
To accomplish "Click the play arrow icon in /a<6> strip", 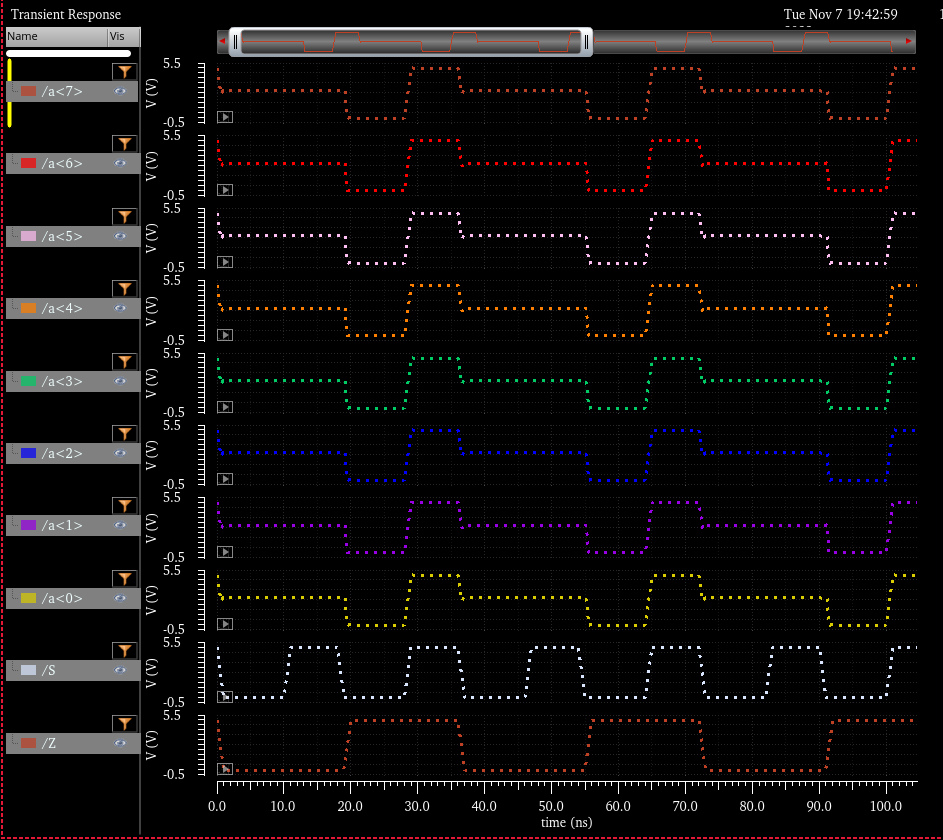I will [225, 190].
